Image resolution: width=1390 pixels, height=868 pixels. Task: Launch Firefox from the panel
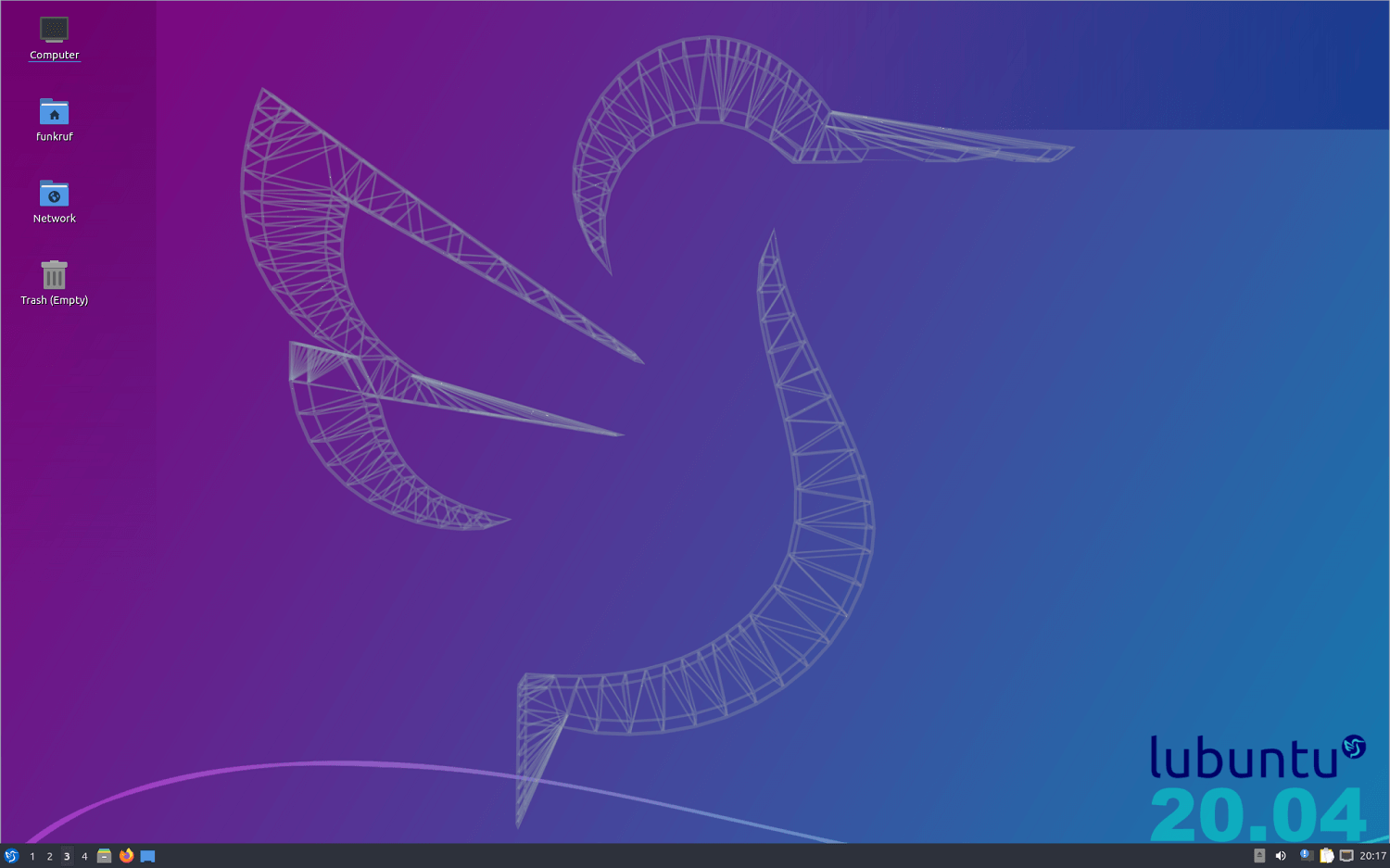tap(126, 856)
